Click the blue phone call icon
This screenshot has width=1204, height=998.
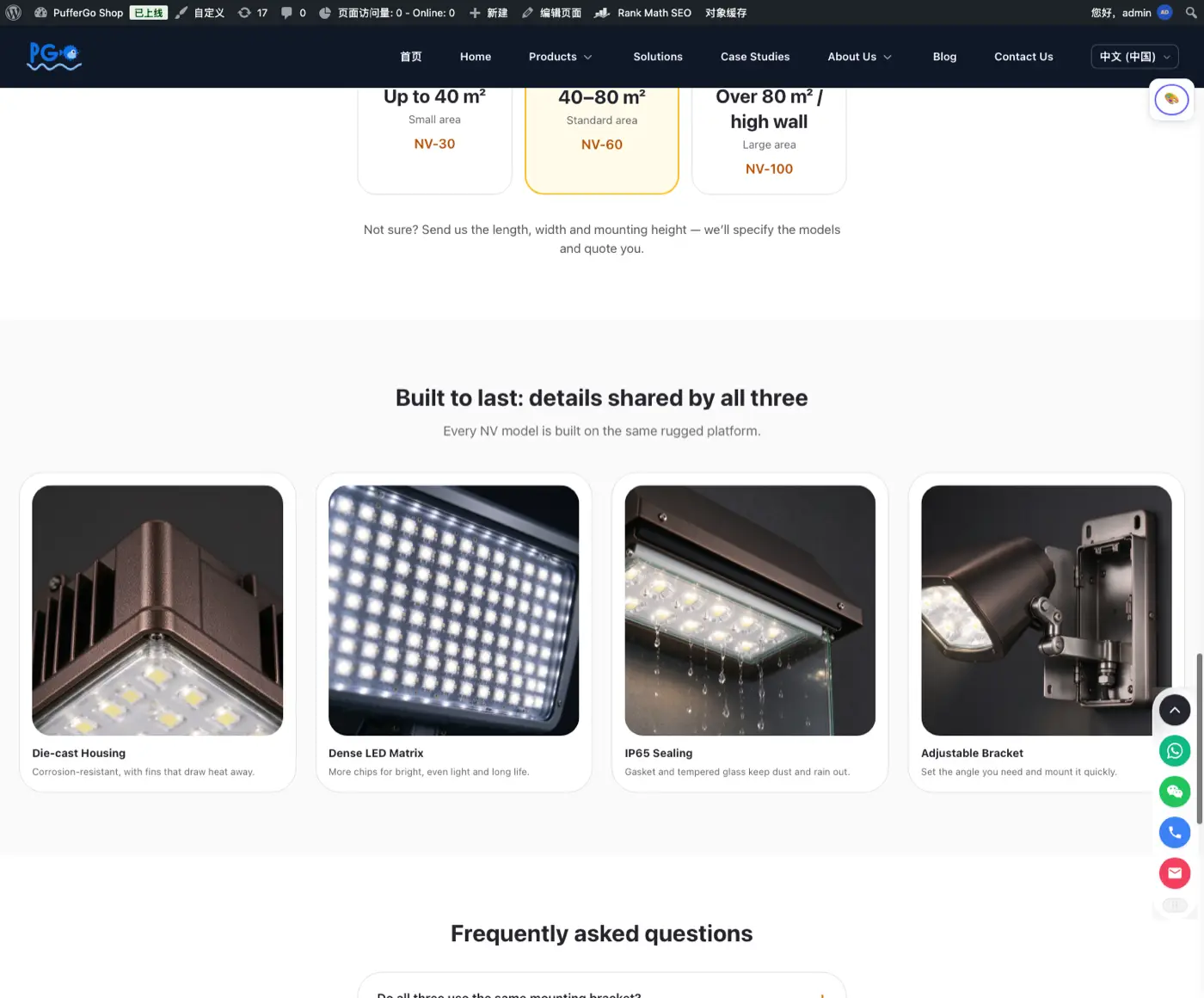click(x=1175, y=833)
